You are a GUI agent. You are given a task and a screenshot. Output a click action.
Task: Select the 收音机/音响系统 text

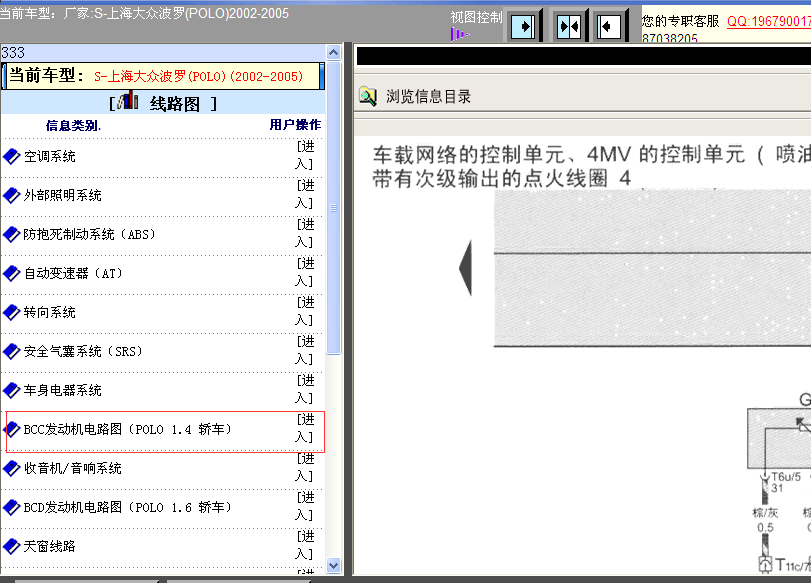73,468
